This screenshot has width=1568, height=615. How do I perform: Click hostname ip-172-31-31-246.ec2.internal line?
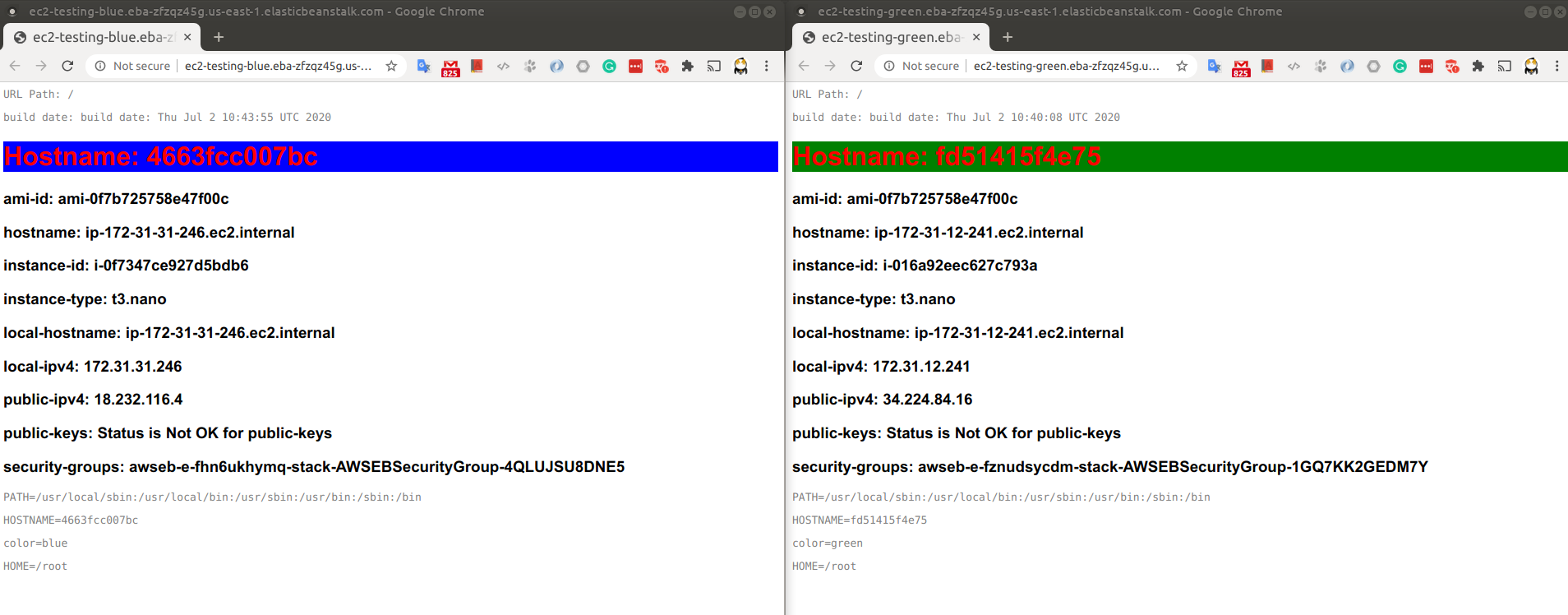(149, 233)
